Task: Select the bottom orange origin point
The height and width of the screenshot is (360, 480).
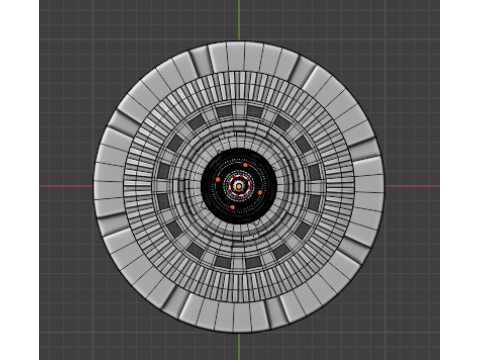Action: click(x=232, y=207)
